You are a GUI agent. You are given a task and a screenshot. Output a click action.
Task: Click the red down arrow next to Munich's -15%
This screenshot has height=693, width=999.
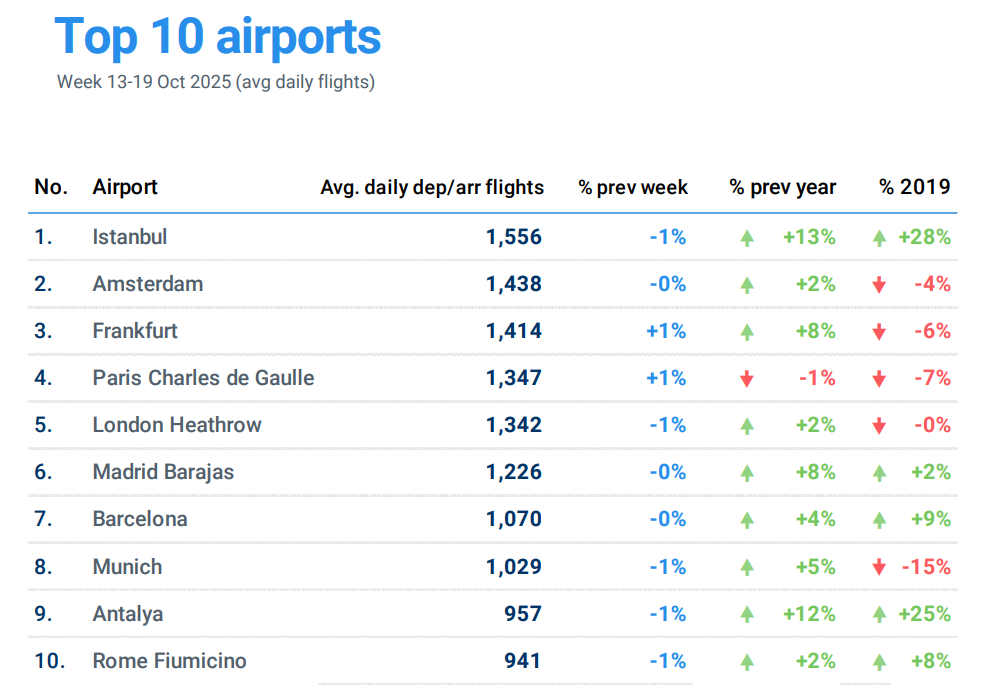(x=879, y=567)
